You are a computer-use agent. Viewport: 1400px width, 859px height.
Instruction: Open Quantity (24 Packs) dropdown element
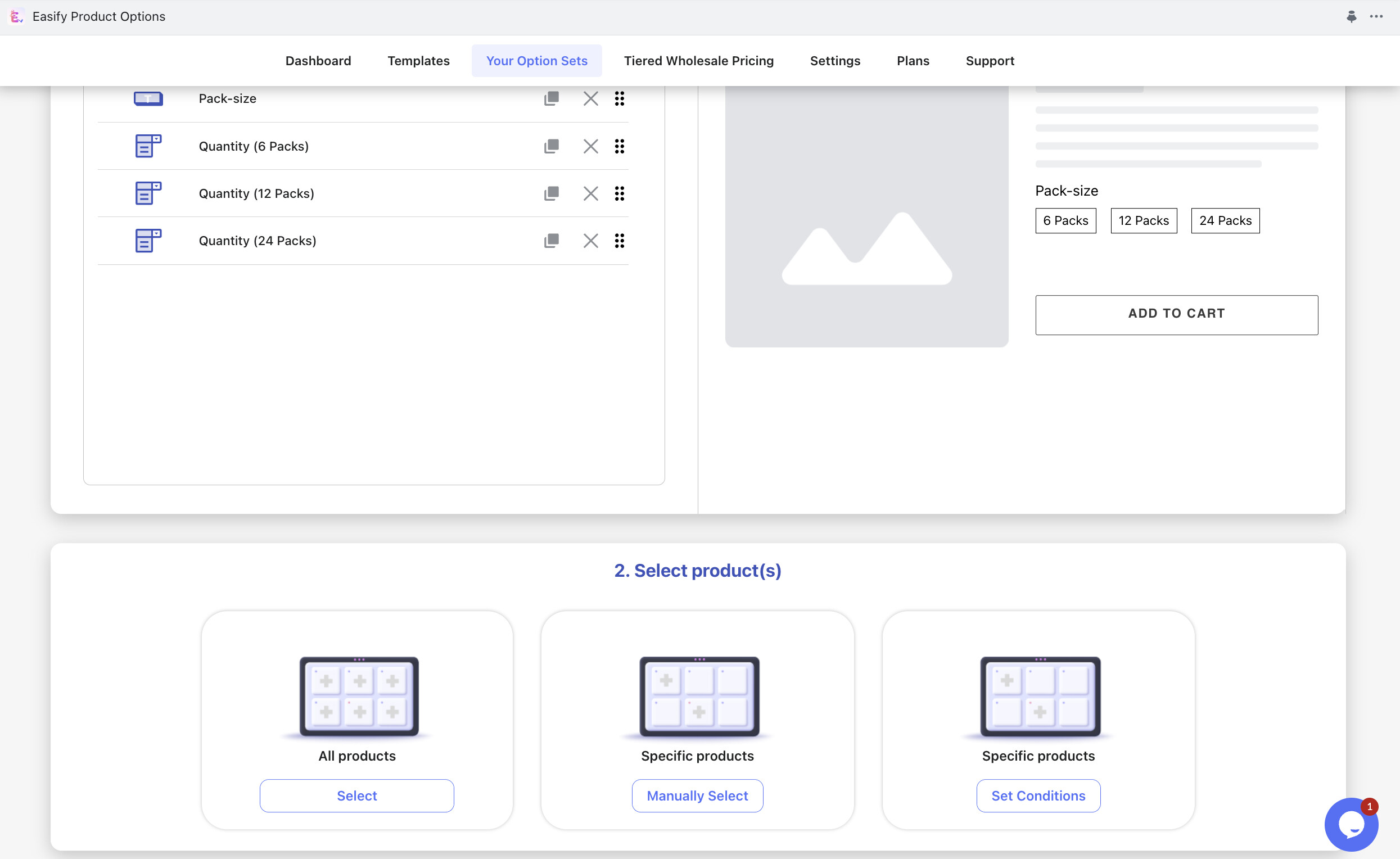pos(257,241)
